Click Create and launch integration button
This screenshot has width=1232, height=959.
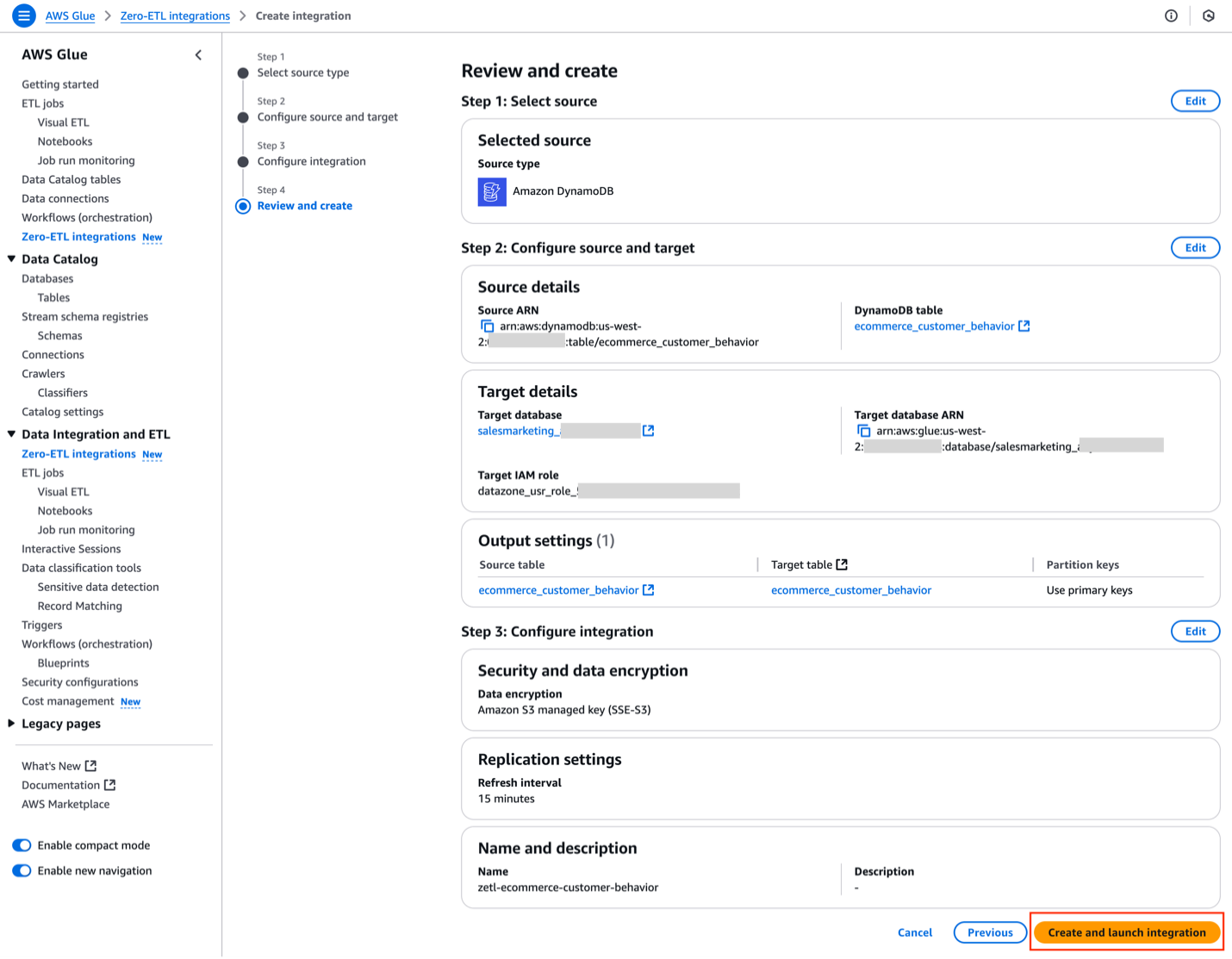point(1127,932)
